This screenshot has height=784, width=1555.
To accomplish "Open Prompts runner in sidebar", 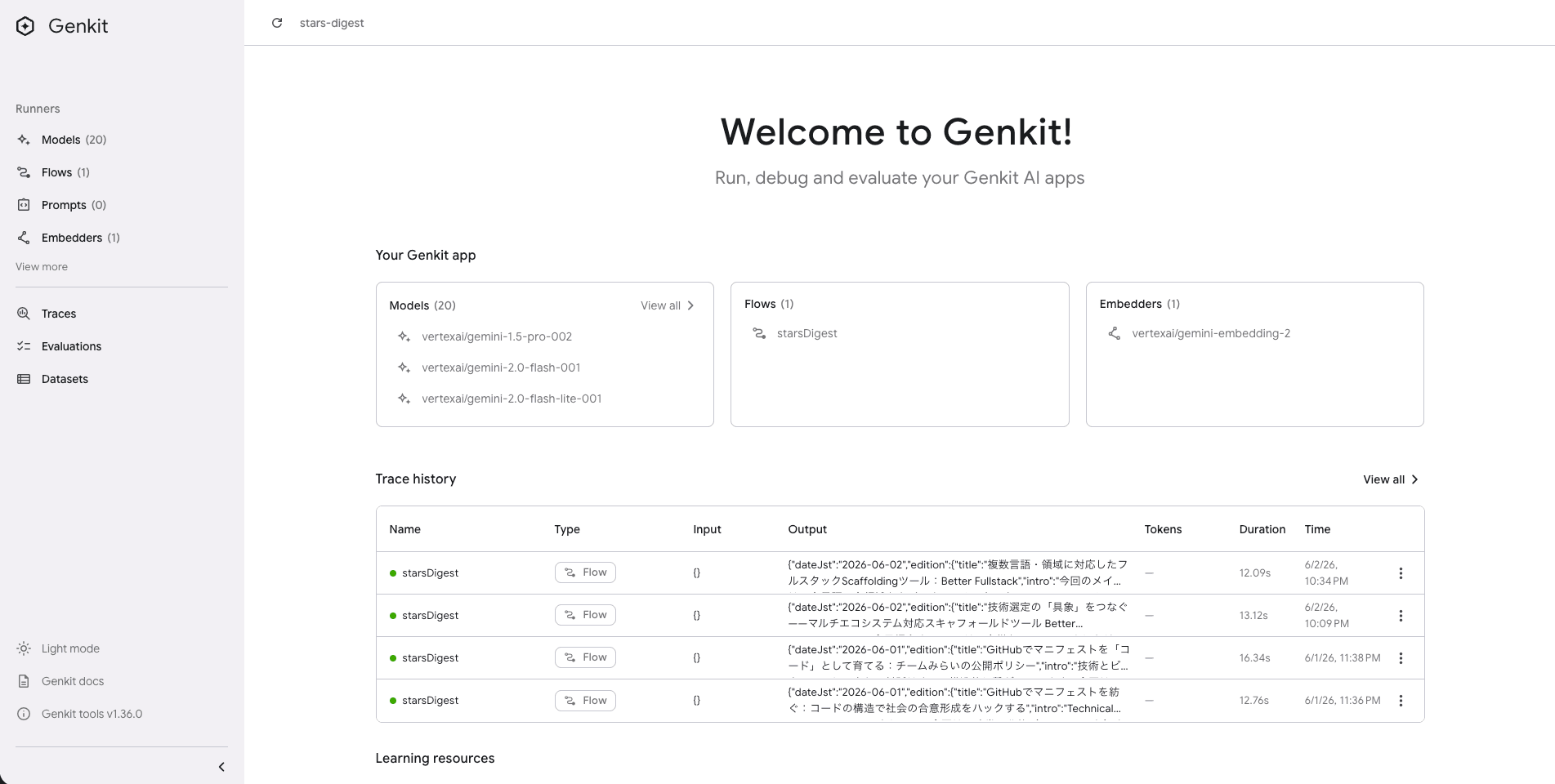I will click(74, 205).
